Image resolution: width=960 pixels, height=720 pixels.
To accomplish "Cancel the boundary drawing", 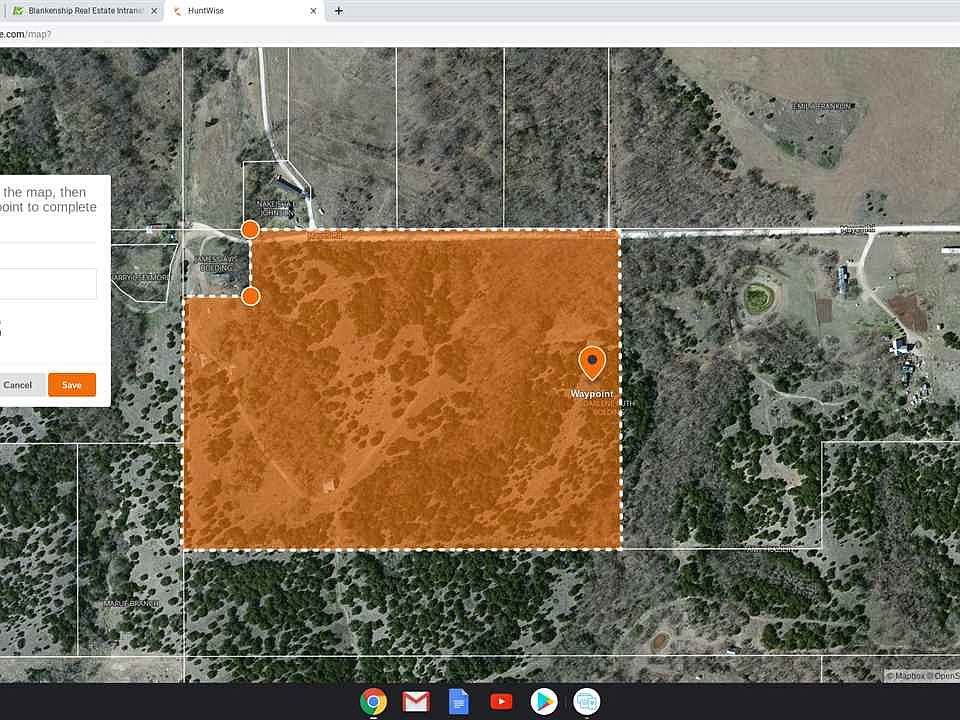I will [x=18, y=384].
